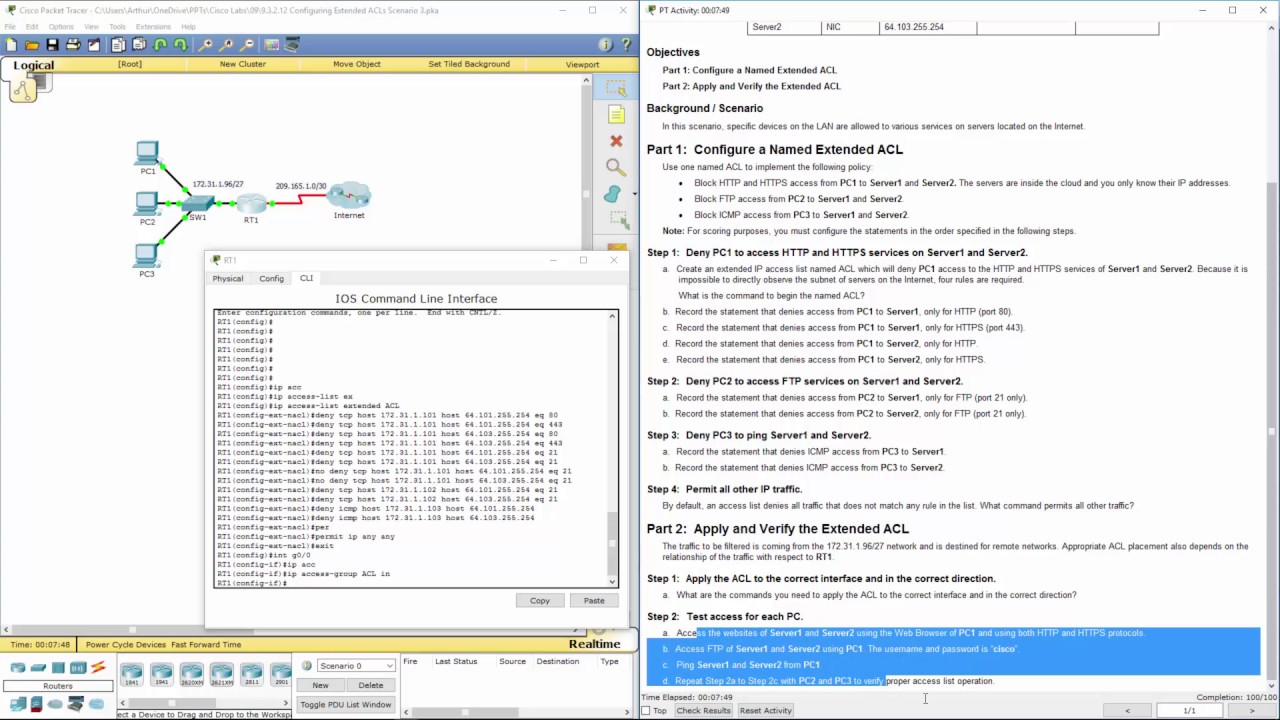
Task: Click the Undo green arrow icon
Action: (160, 45)
